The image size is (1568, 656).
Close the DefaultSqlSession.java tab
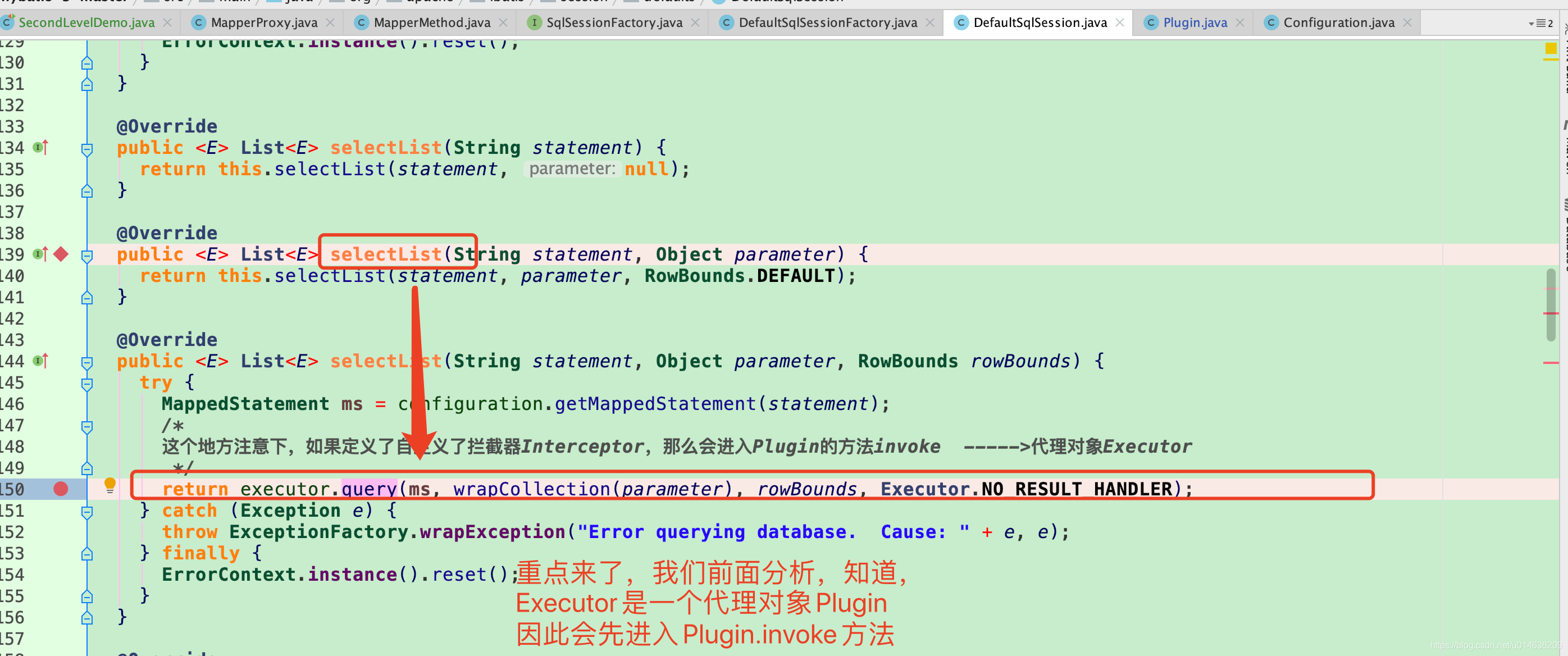[1119, 23]
